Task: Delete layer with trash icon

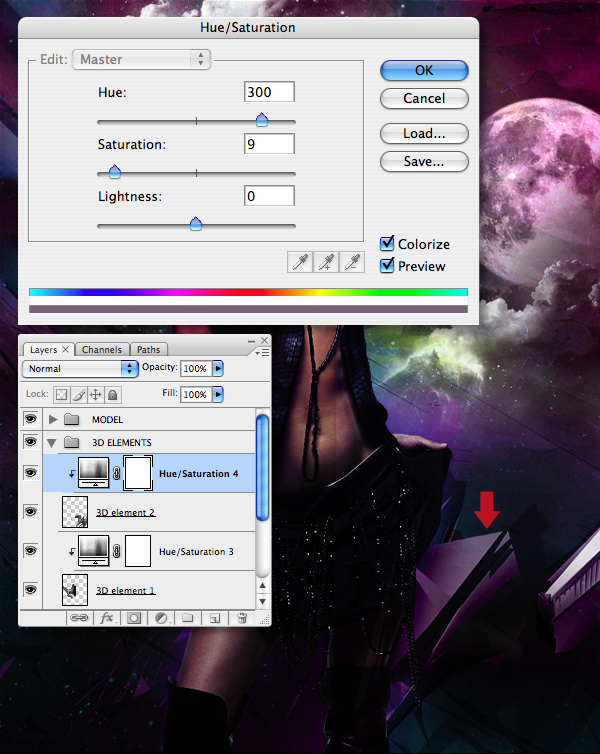Action: (x=242, y=618)
